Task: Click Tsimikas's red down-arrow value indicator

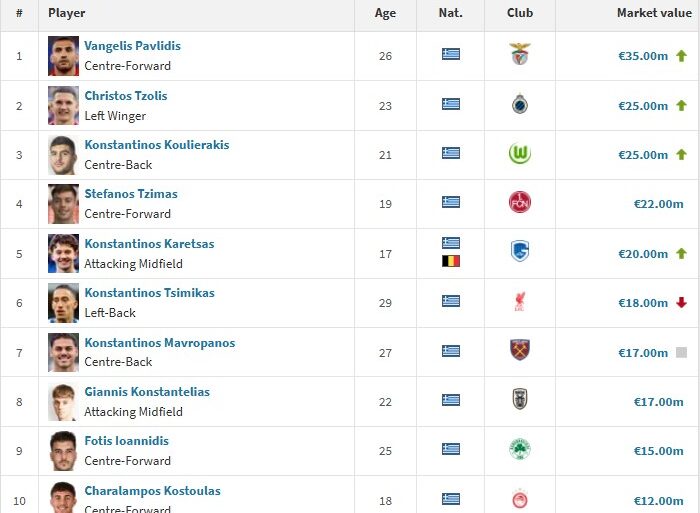Action: [682, 303]
